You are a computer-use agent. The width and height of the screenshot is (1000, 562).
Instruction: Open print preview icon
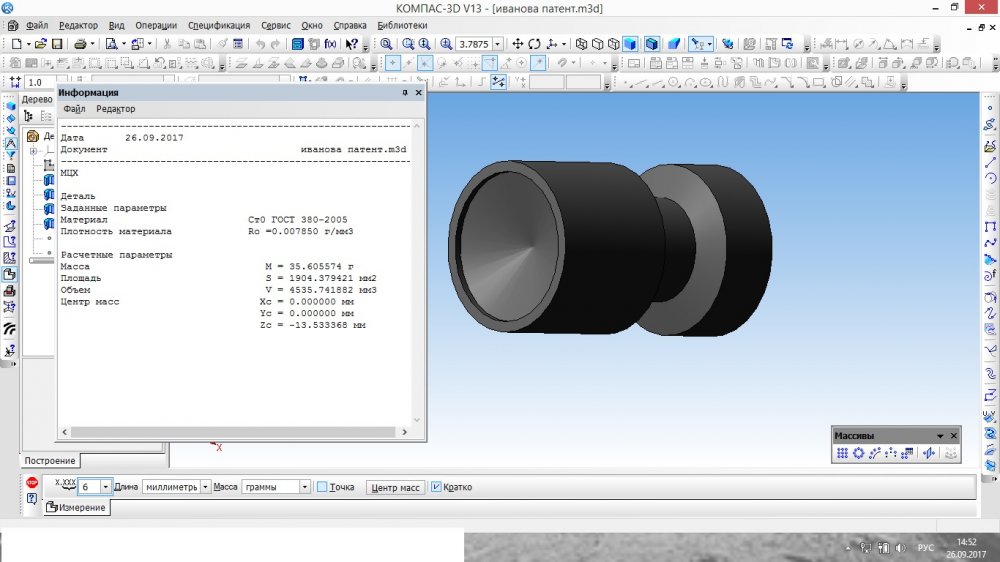(111, 44)
